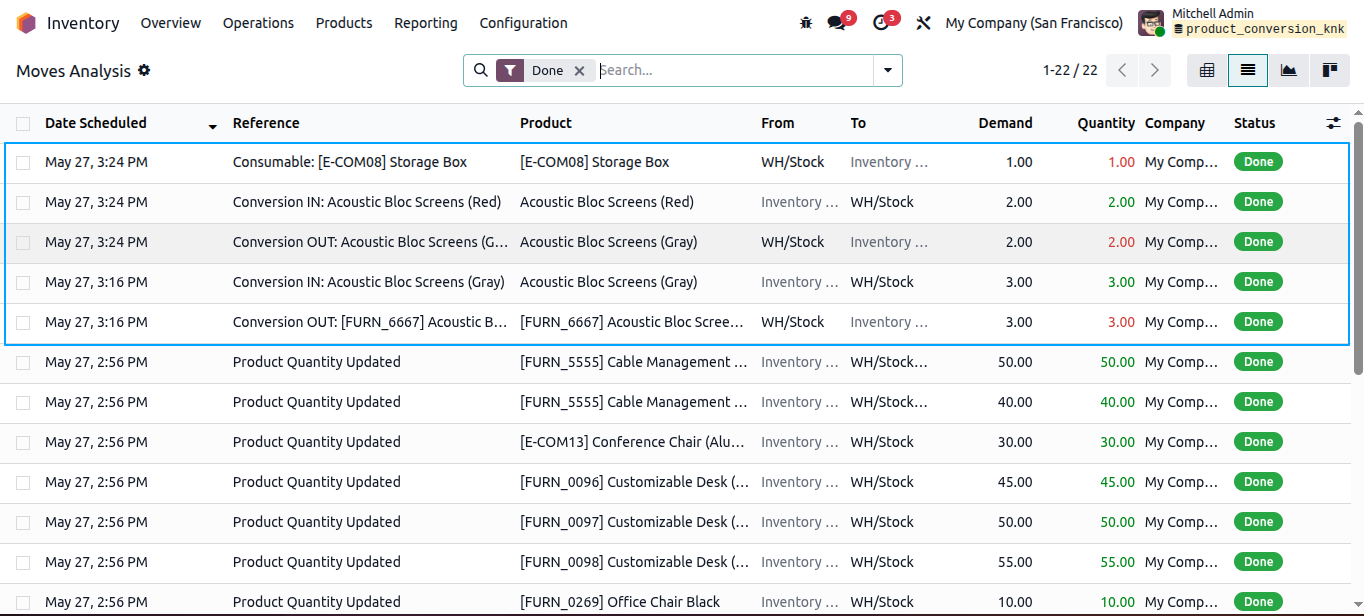Viewport: 1364px width, 616px height.
Task: Open the bug debug tools icon
Action: click(x=806, y=23)
